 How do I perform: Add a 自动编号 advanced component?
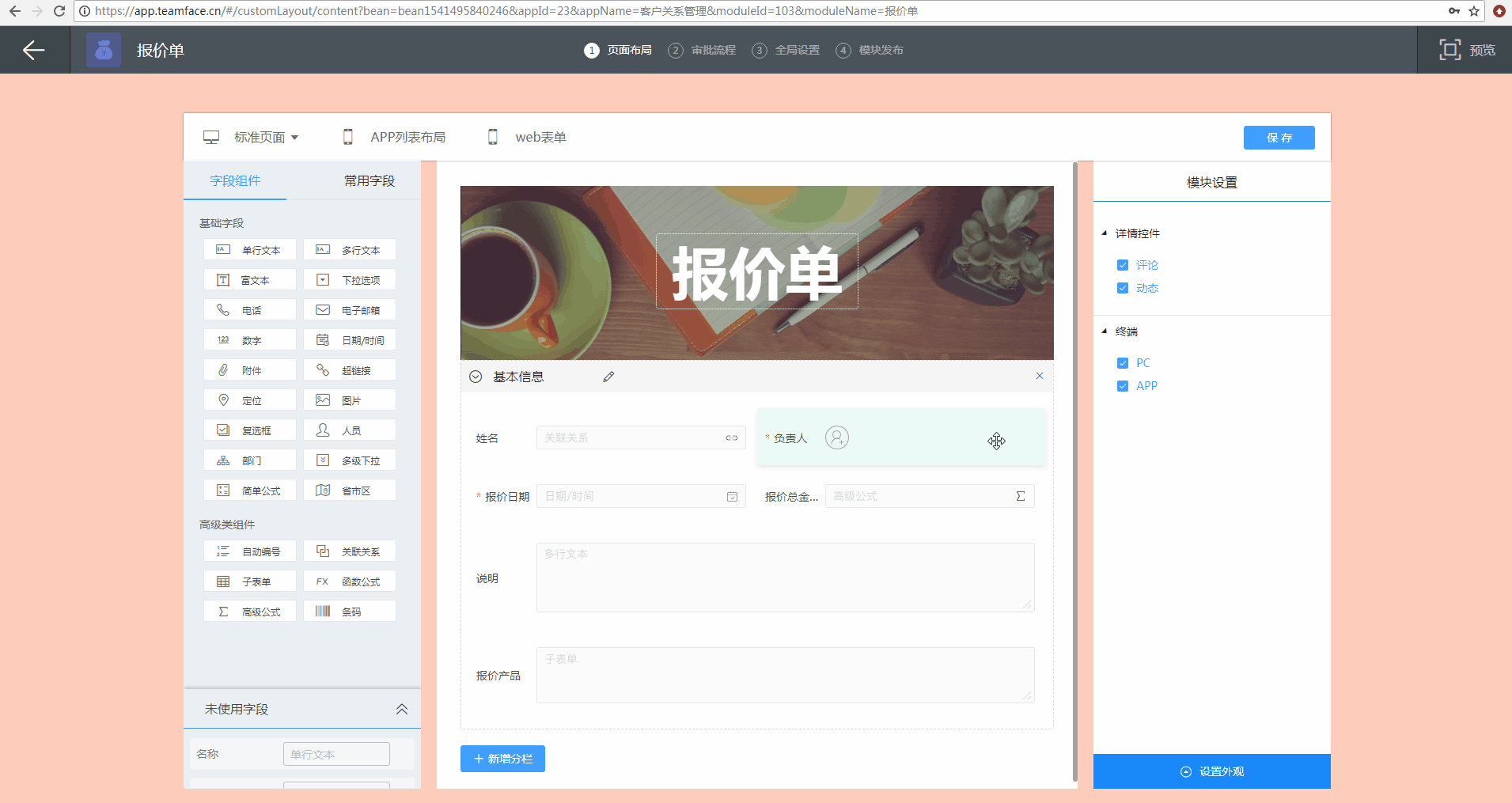[x=250, y=551]
